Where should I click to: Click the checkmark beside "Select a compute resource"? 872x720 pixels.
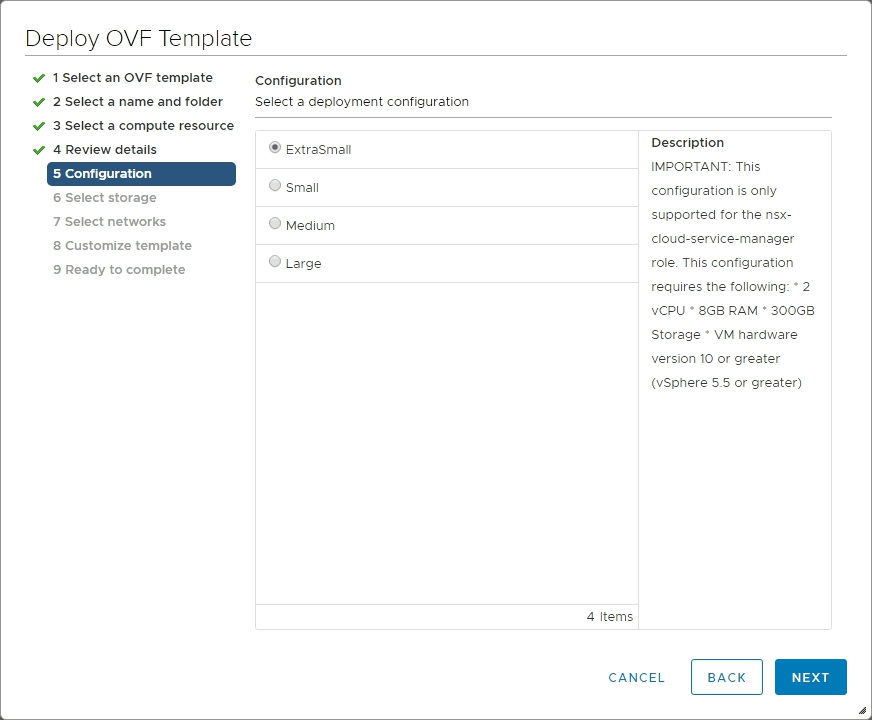click(39, 125)
